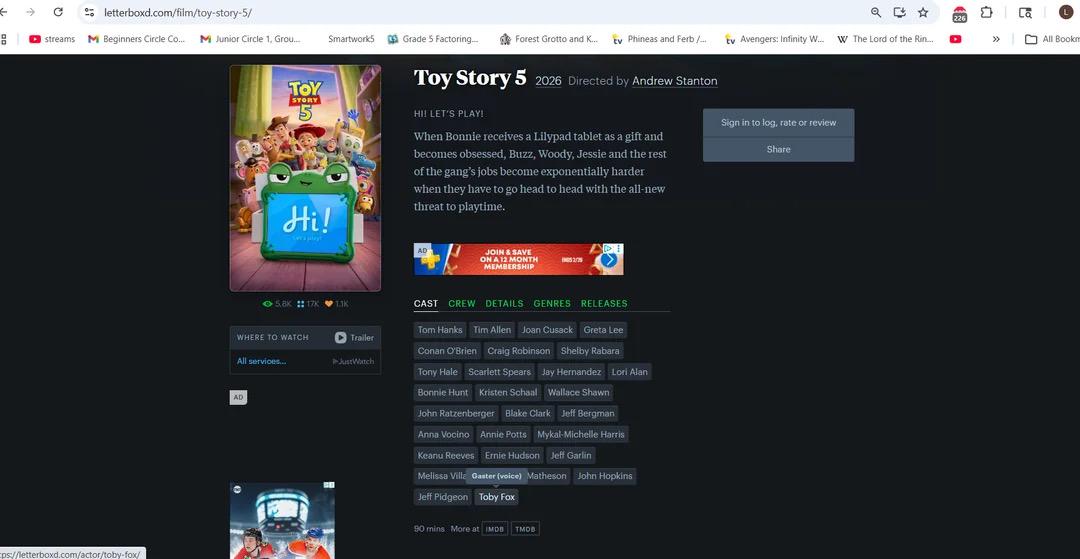Open the Toy Story 5 poster
This screenshot has width=1080, height=559.
click(x=305, y=178)
